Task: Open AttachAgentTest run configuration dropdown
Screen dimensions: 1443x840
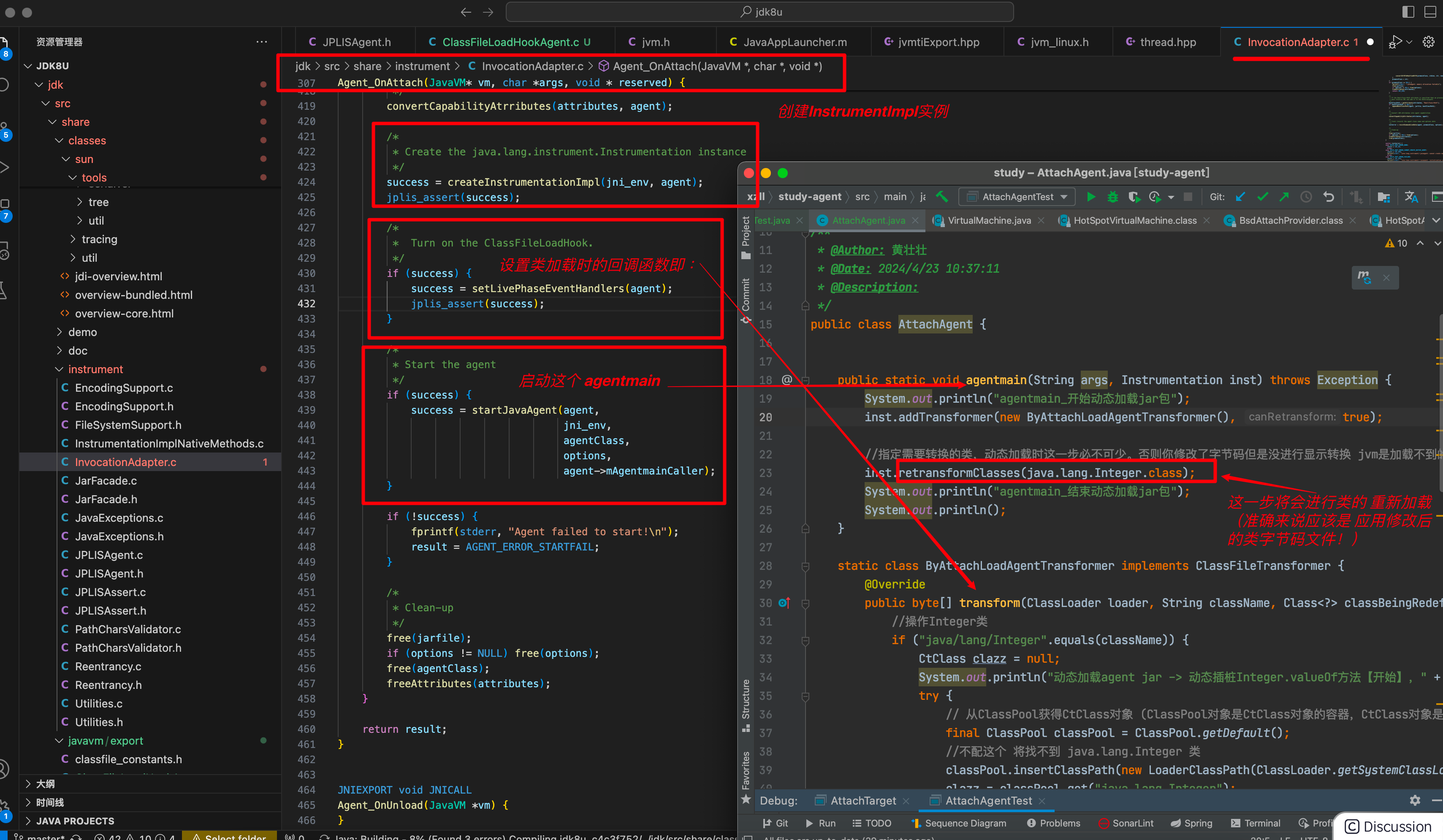Action: pos(1017,197)
